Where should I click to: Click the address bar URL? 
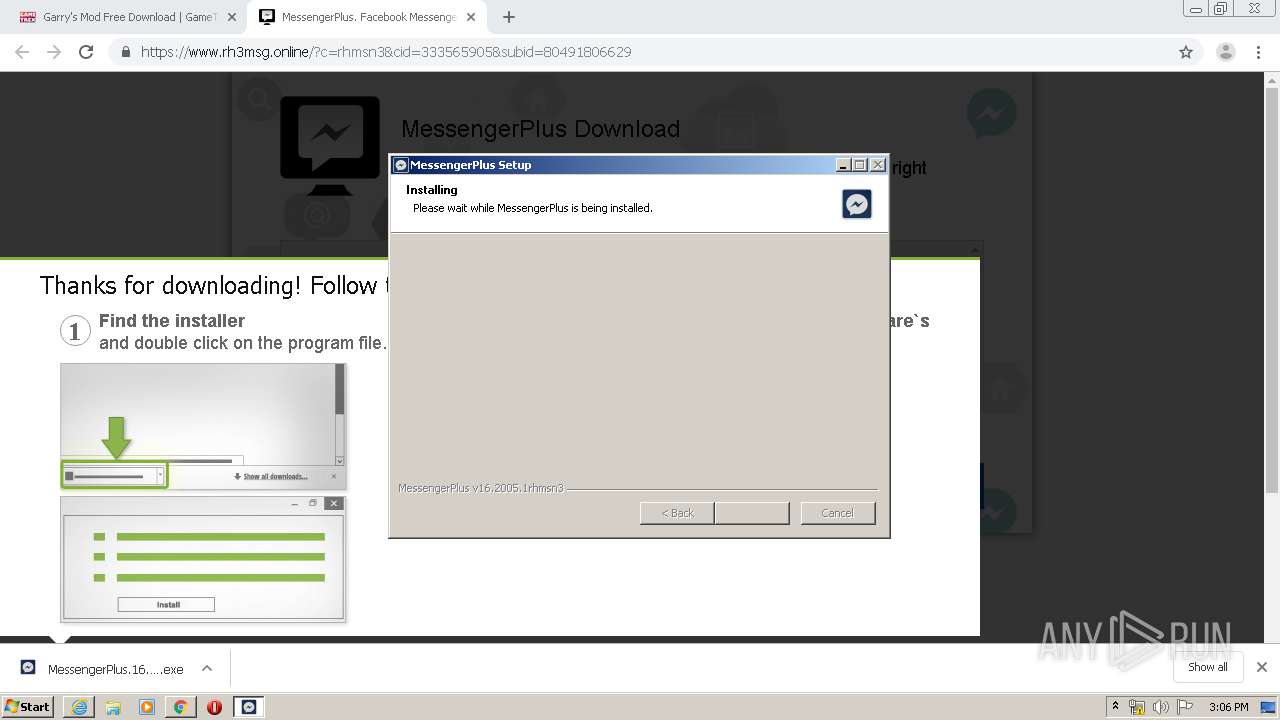(386, 52)
